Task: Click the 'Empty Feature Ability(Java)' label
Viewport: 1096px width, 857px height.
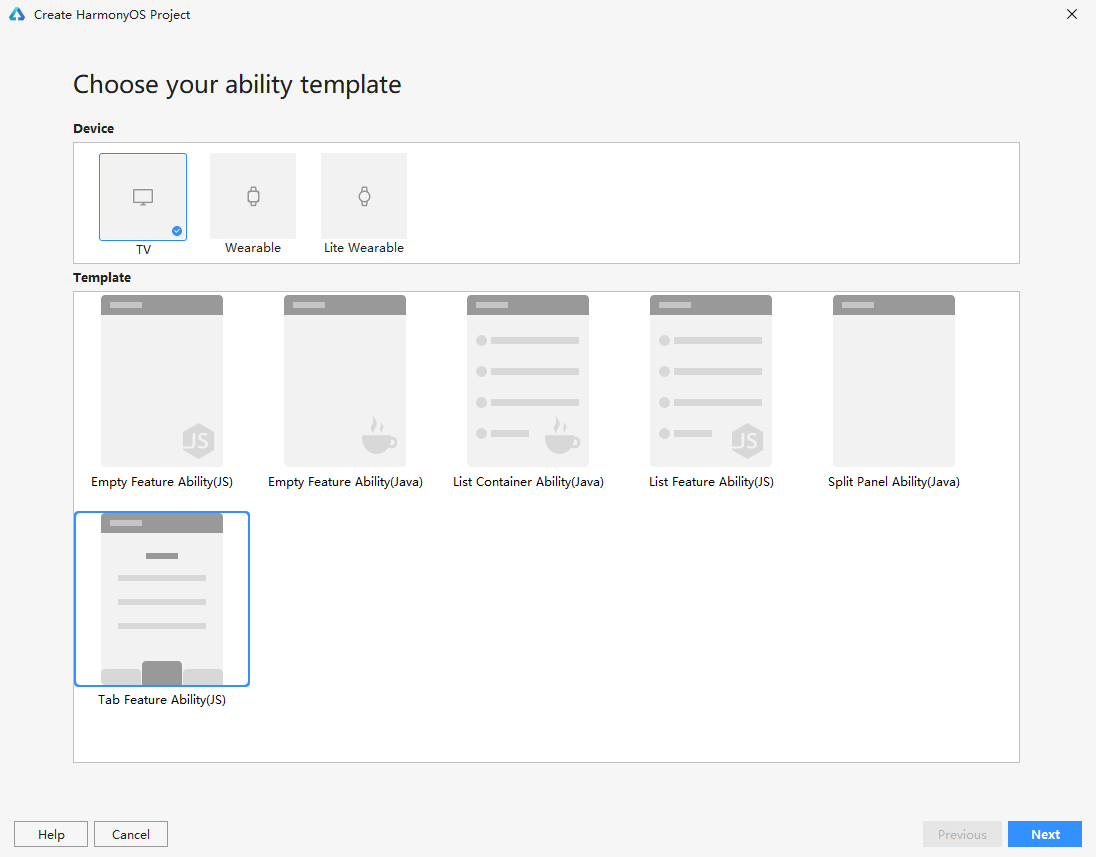Action: click(345, 482)
